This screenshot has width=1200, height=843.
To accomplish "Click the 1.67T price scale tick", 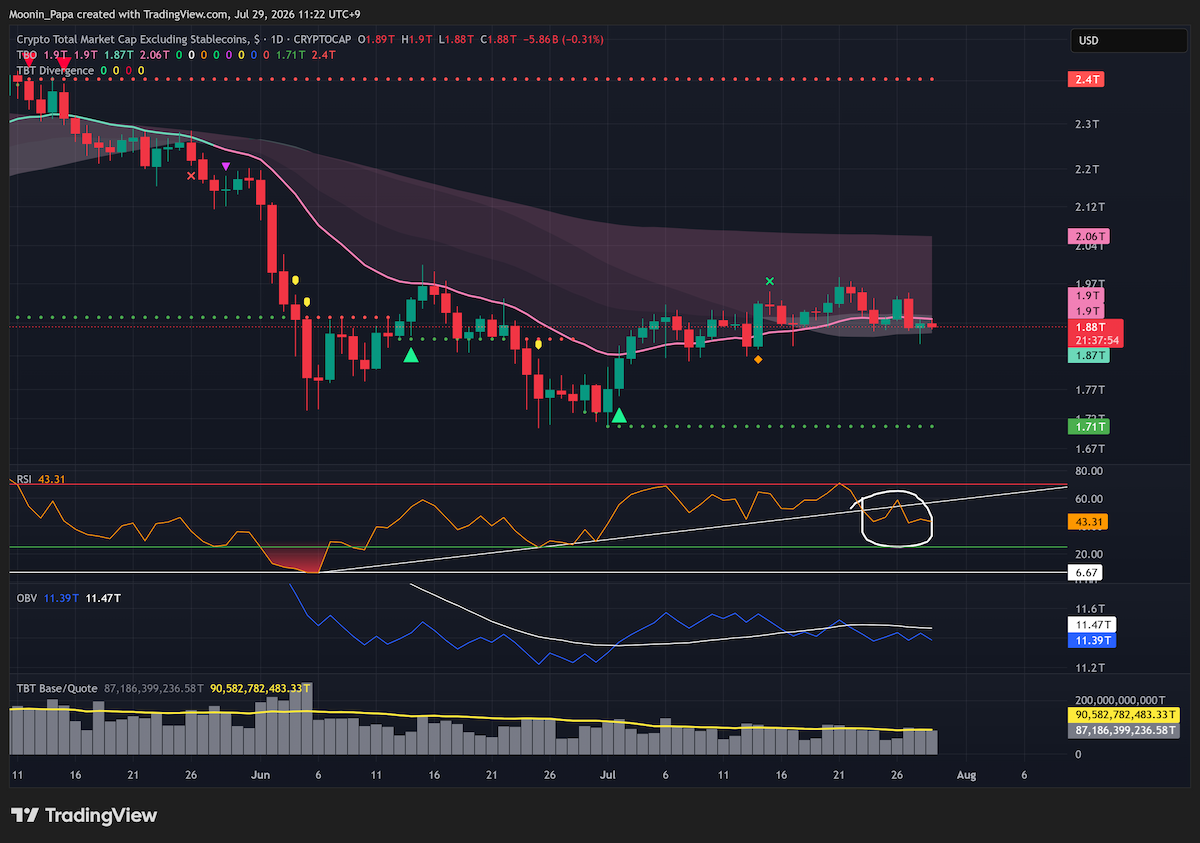I will [x=1091, y=450].
